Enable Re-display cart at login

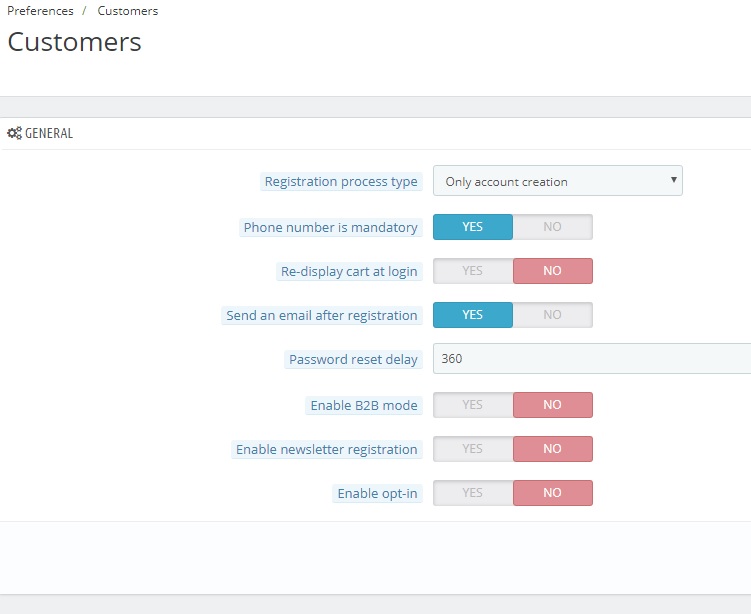click(x=473, y=271)
